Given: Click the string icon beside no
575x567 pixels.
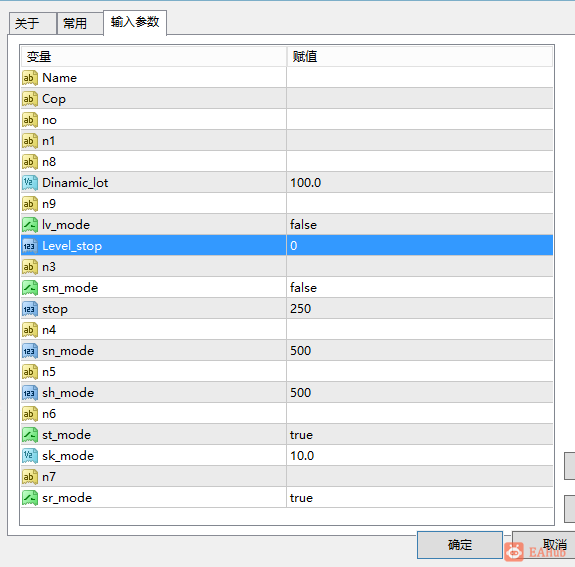Looking at the screenshot, I should (x=30, y=120).
